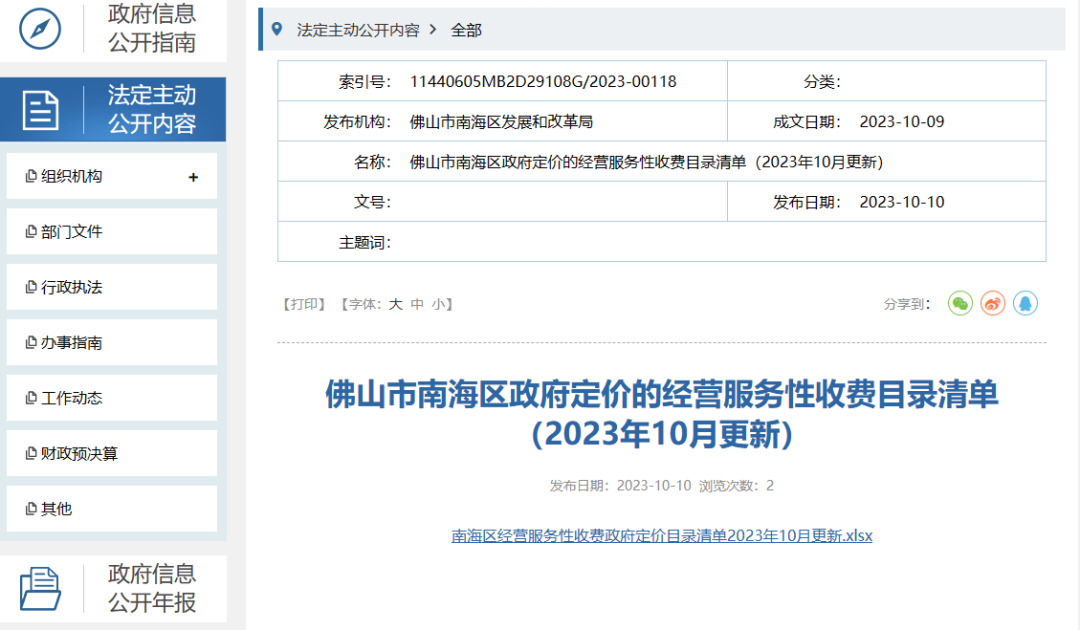Click 法定主动公开内容 in the breadcrumb

pyautogui.click(x=358, y=30)
